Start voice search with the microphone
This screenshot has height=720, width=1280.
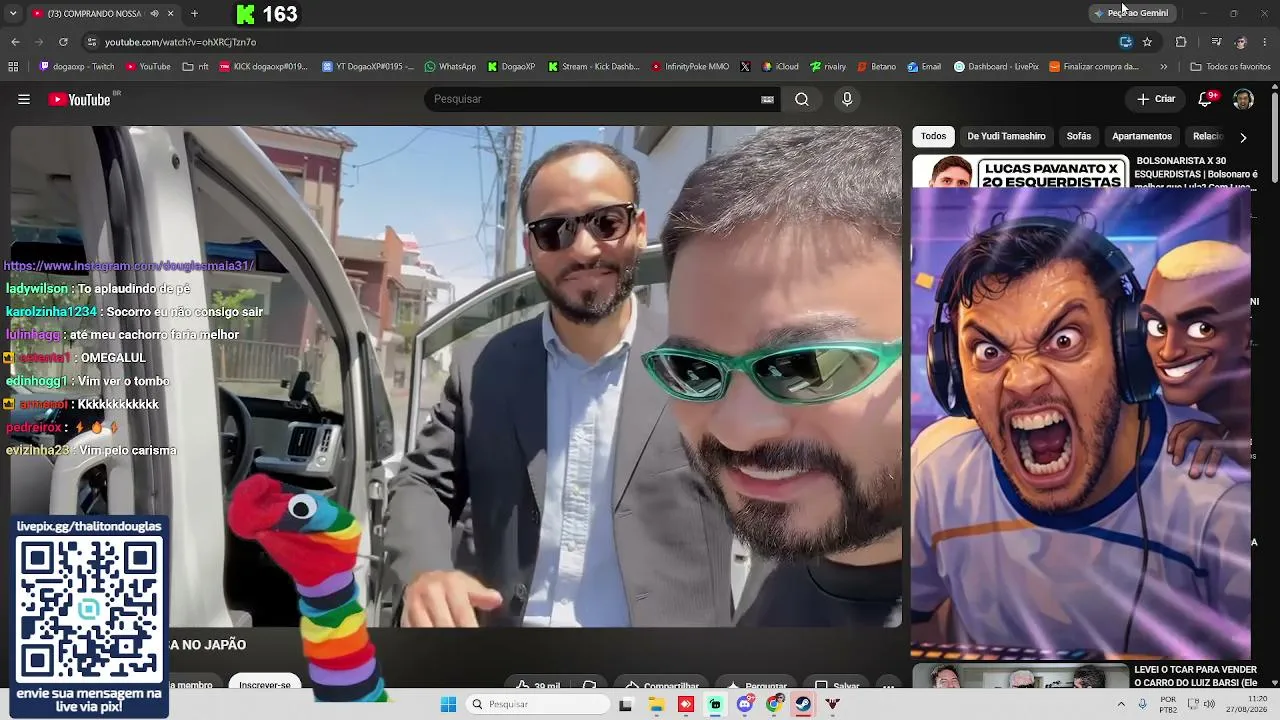point(847,99)
